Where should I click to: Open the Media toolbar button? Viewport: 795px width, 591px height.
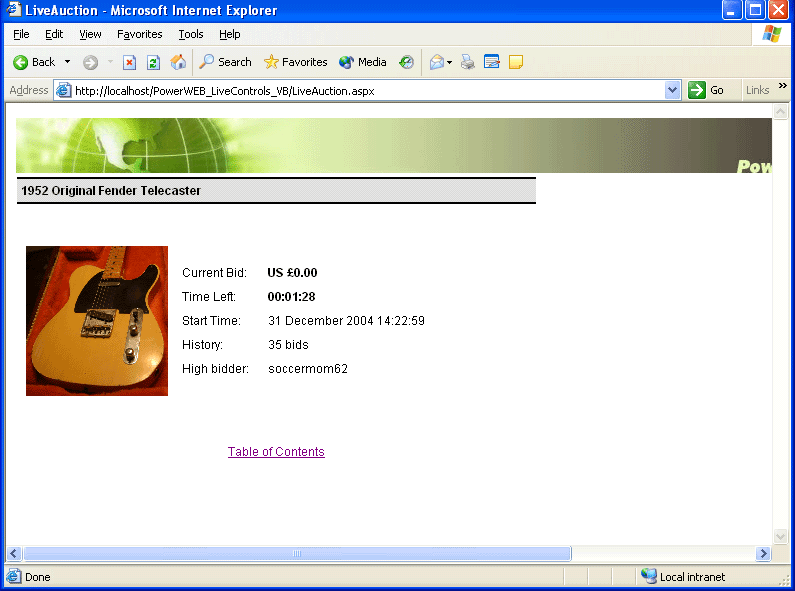pos(363,62)
